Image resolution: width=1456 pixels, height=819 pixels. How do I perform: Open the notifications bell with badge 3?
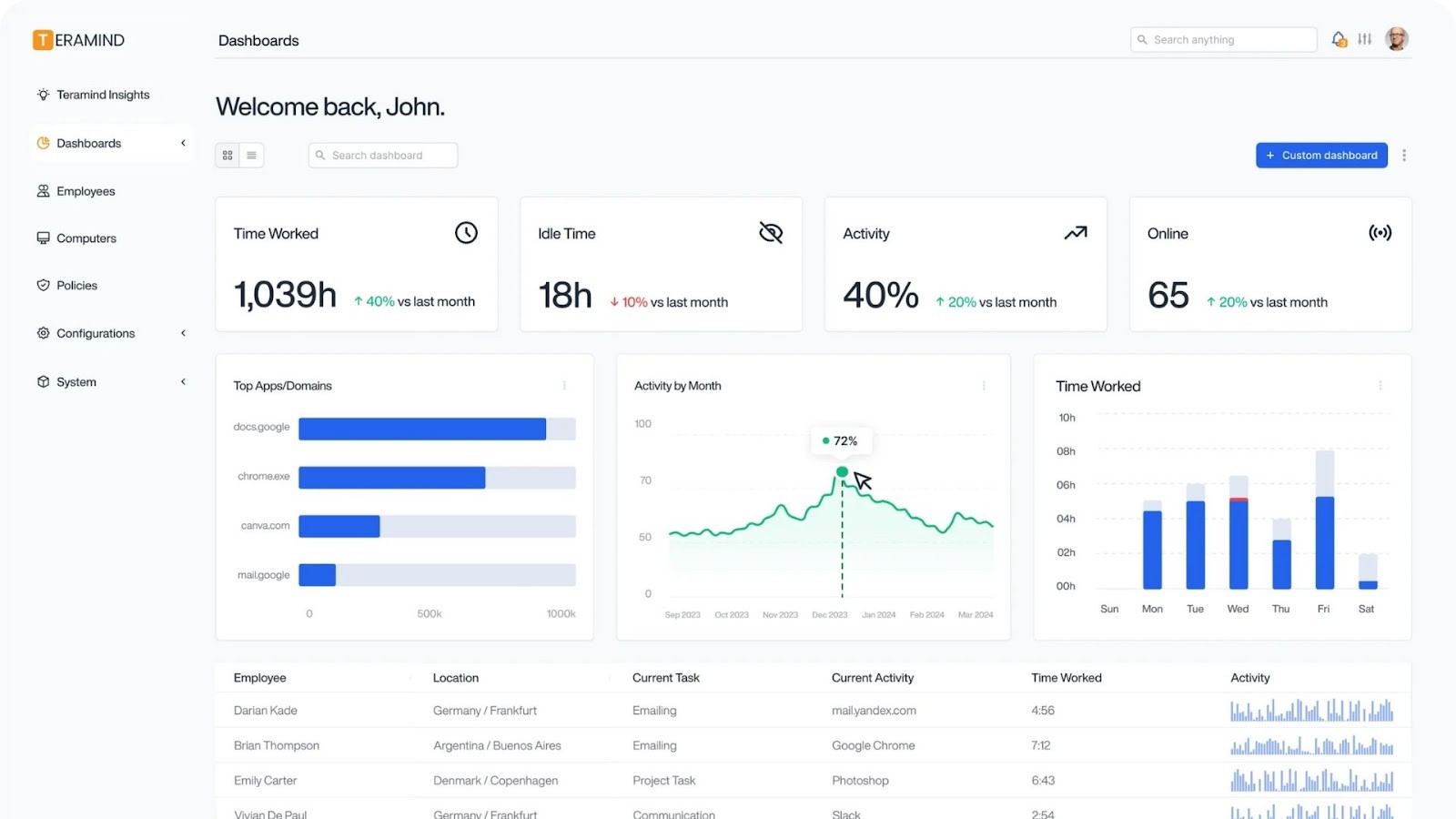click(1338, 39)
